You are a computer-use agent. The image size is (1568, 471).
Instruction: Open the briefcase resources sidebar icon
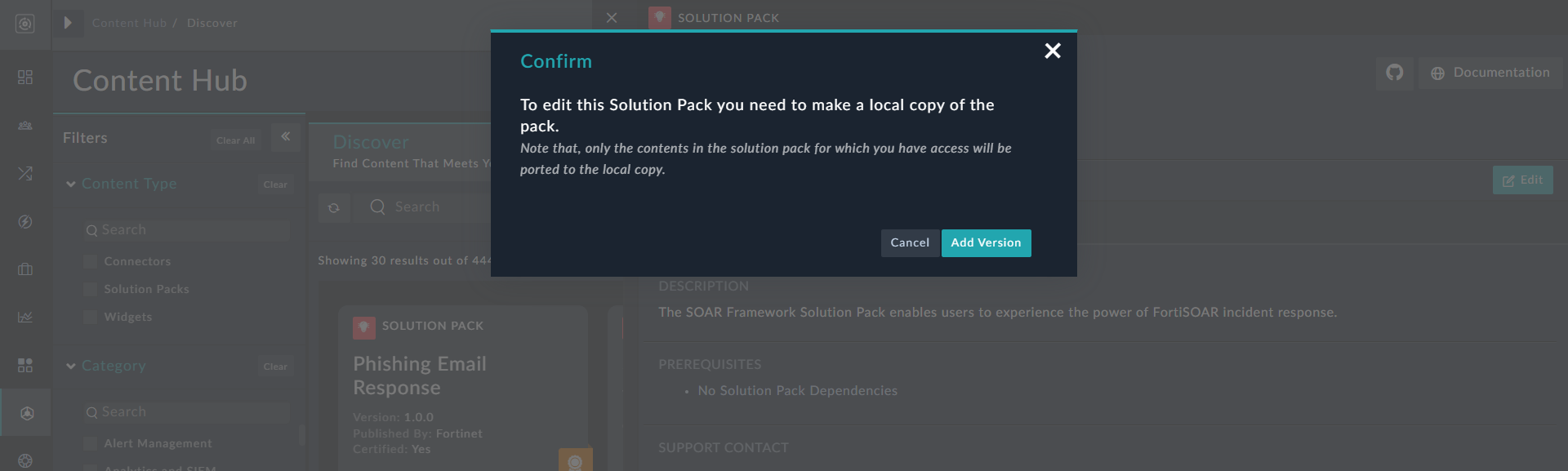(x=25, y=269)
